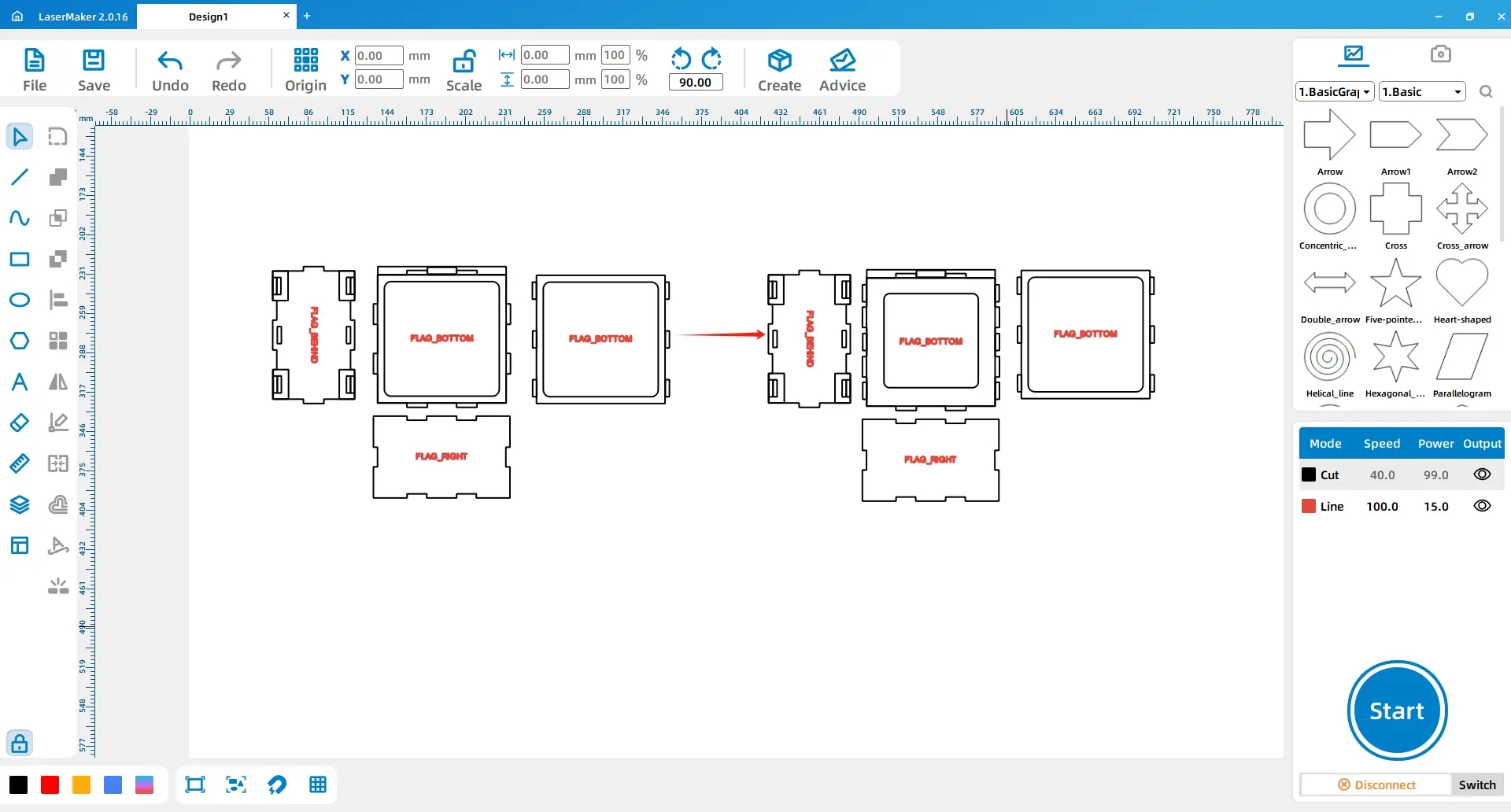Toggle output visibility for Line layer
Image resolution: width=1511 pixels, height=812 pixels.
tap(1482, 506)
